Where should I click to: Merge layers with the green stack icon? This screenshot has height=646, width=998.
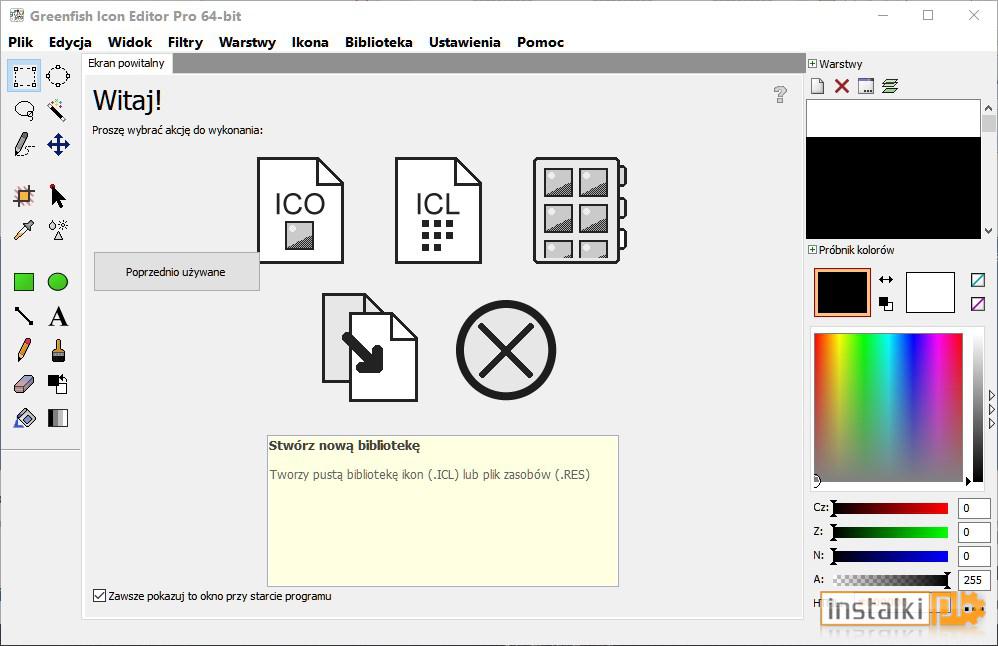click(x=890, y=86)
